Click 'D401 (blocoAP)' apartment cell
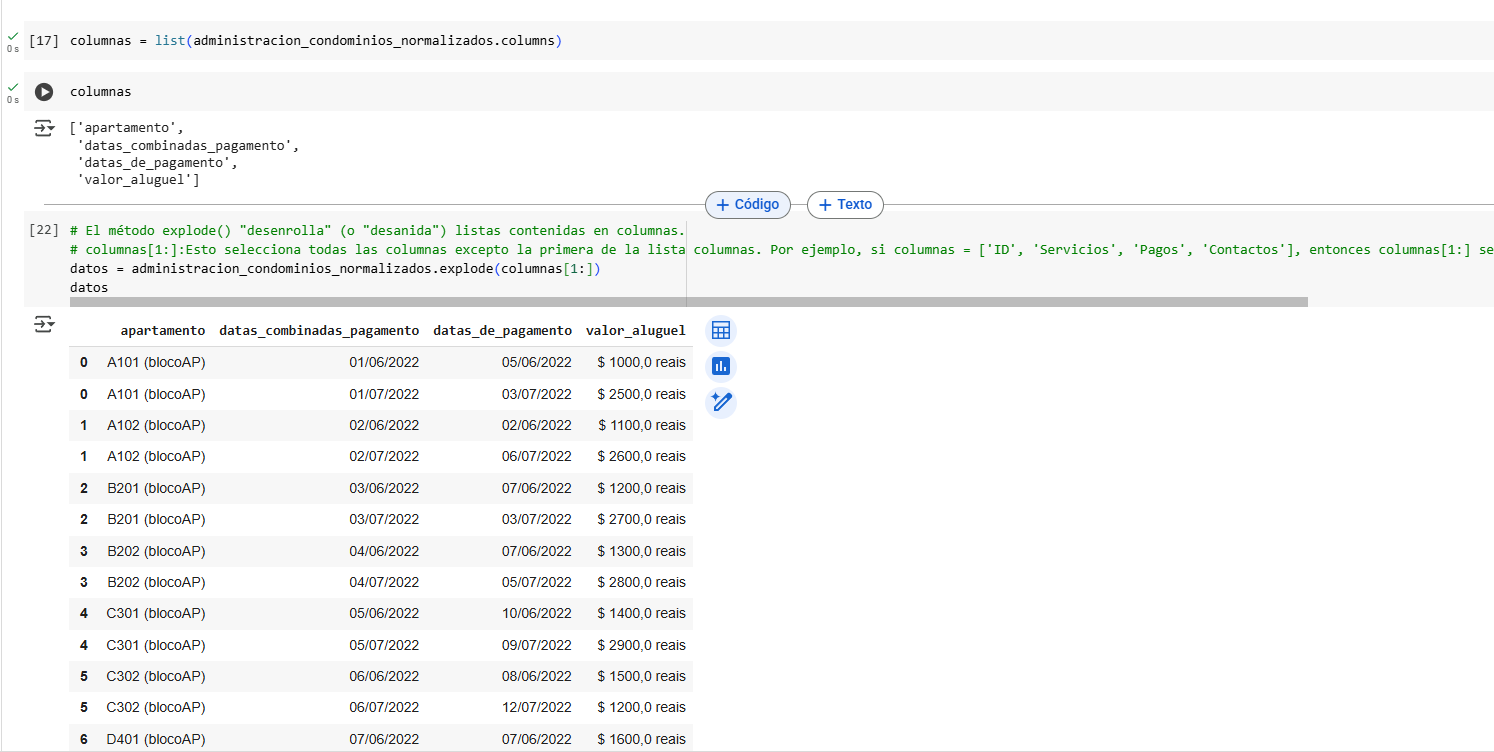 click(x=156, y=739)
